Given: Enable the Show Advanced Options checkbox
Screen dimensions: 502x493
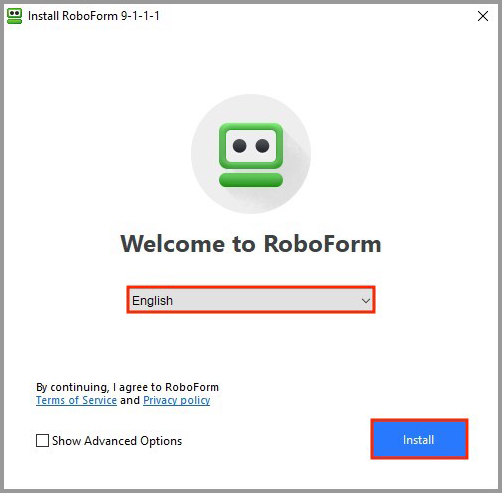Looking at the screenshot, I should coord(42,440).
